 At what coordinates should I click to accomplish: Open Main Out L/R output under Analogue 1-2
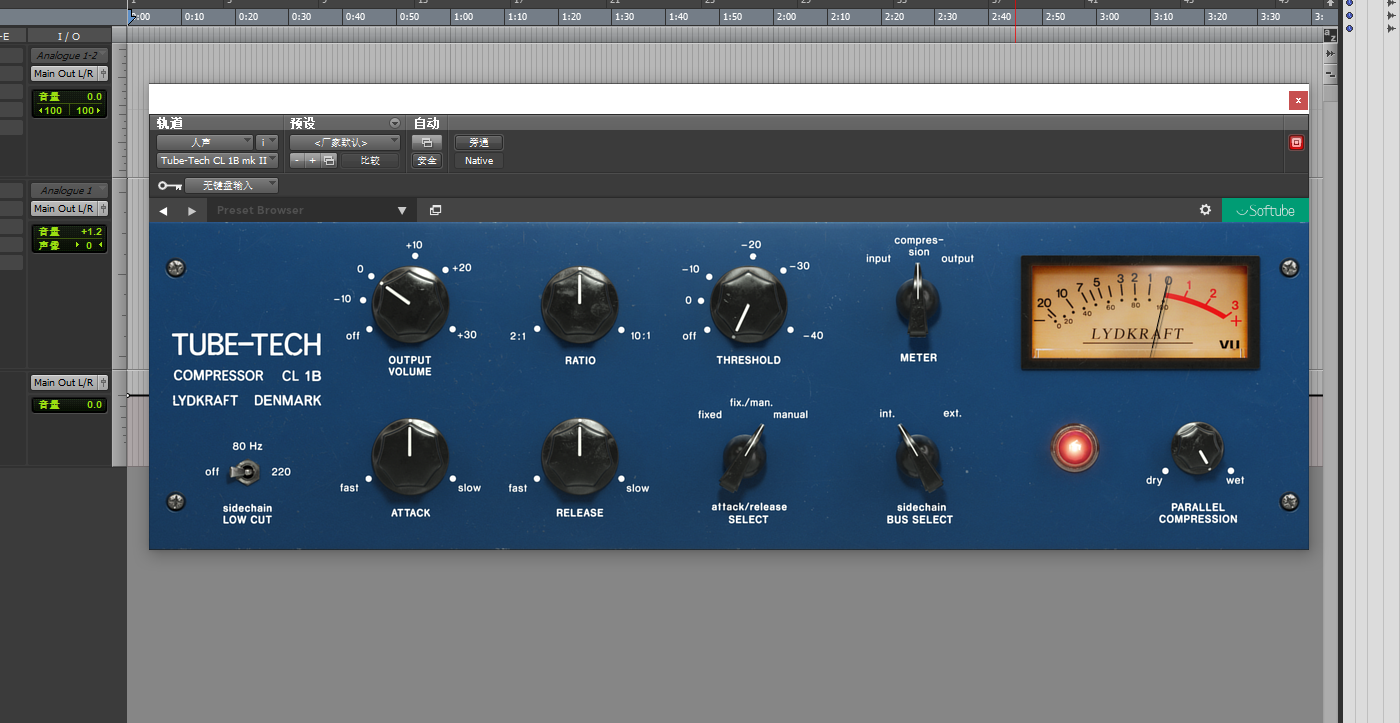point(64,74)
